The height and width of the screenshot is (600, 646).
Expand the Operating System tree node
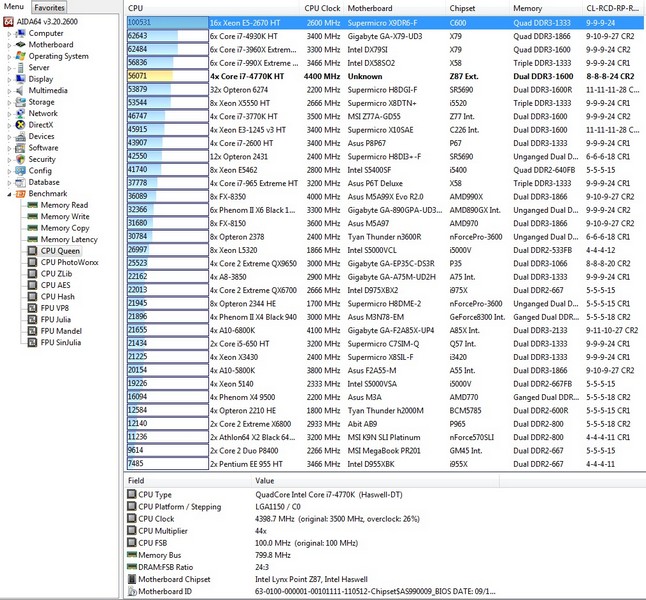(9, 57)
